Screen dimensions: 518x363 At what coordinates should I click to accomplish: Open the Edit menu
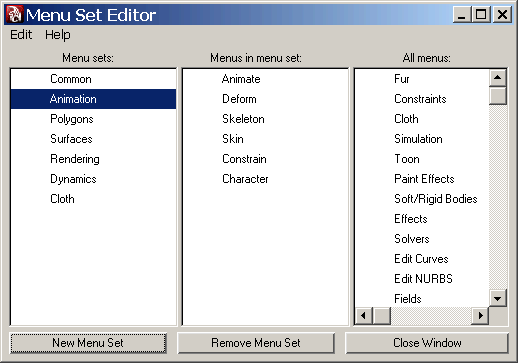click(21, 35)
